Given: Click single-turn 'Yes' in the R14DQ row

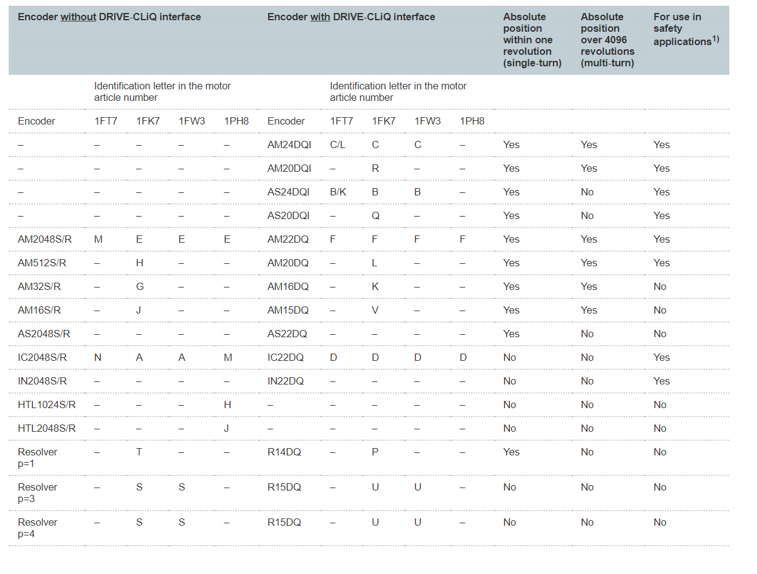Looking at the screenshot, I should pyautogui.click(x=511, y=452).
